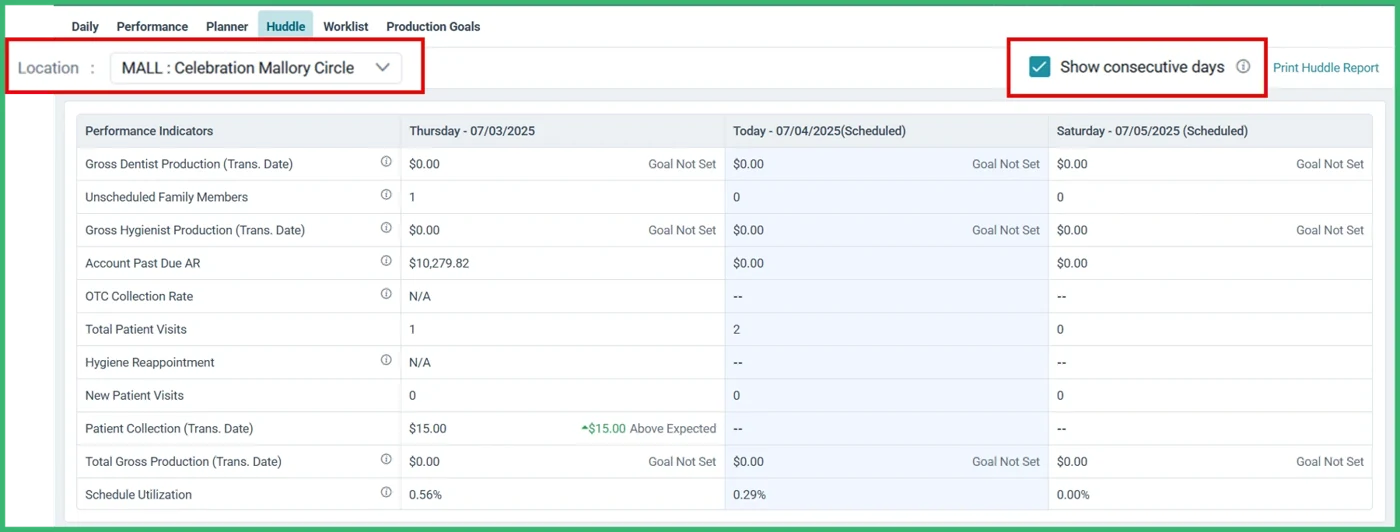Click info icon for Schedule Utilization
Screen dimensions: 1400x532
(386, 492)
